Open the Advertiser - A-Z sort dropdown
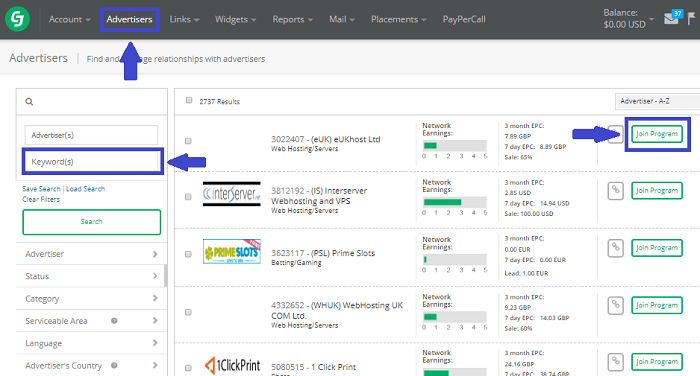The width and height of the screenshot is (700, 376). [657, 101]
